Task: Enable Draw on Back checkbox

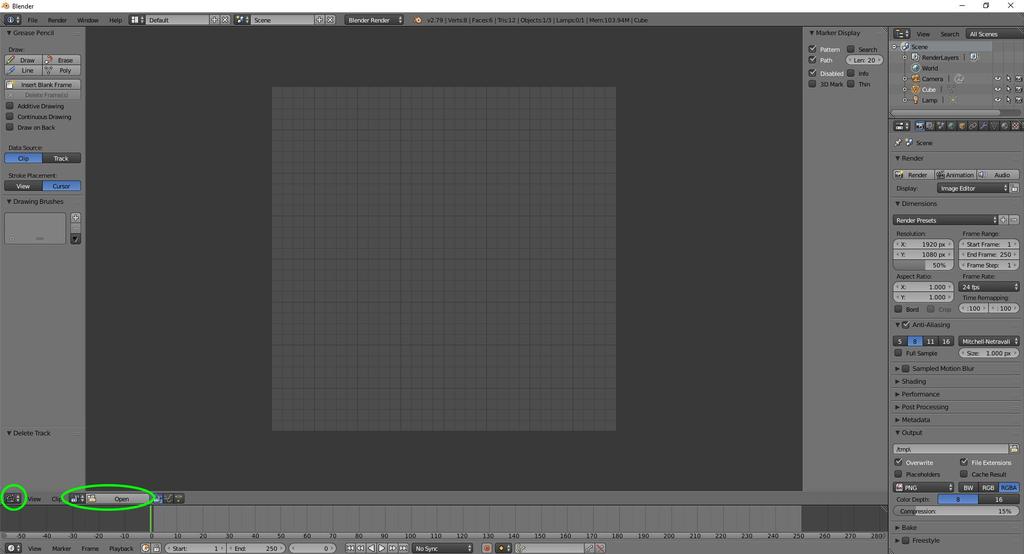Action: tap(10, 127)
